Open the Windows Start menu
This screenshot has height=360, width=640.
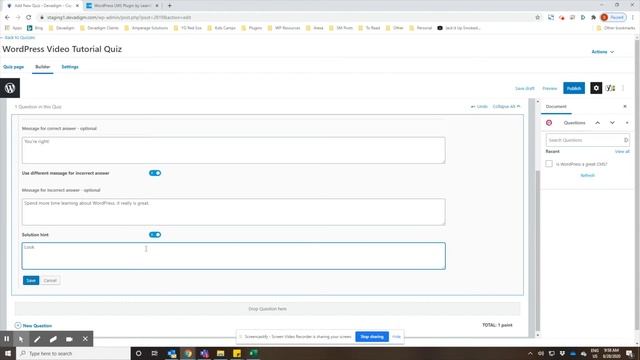tap(8, 353)
